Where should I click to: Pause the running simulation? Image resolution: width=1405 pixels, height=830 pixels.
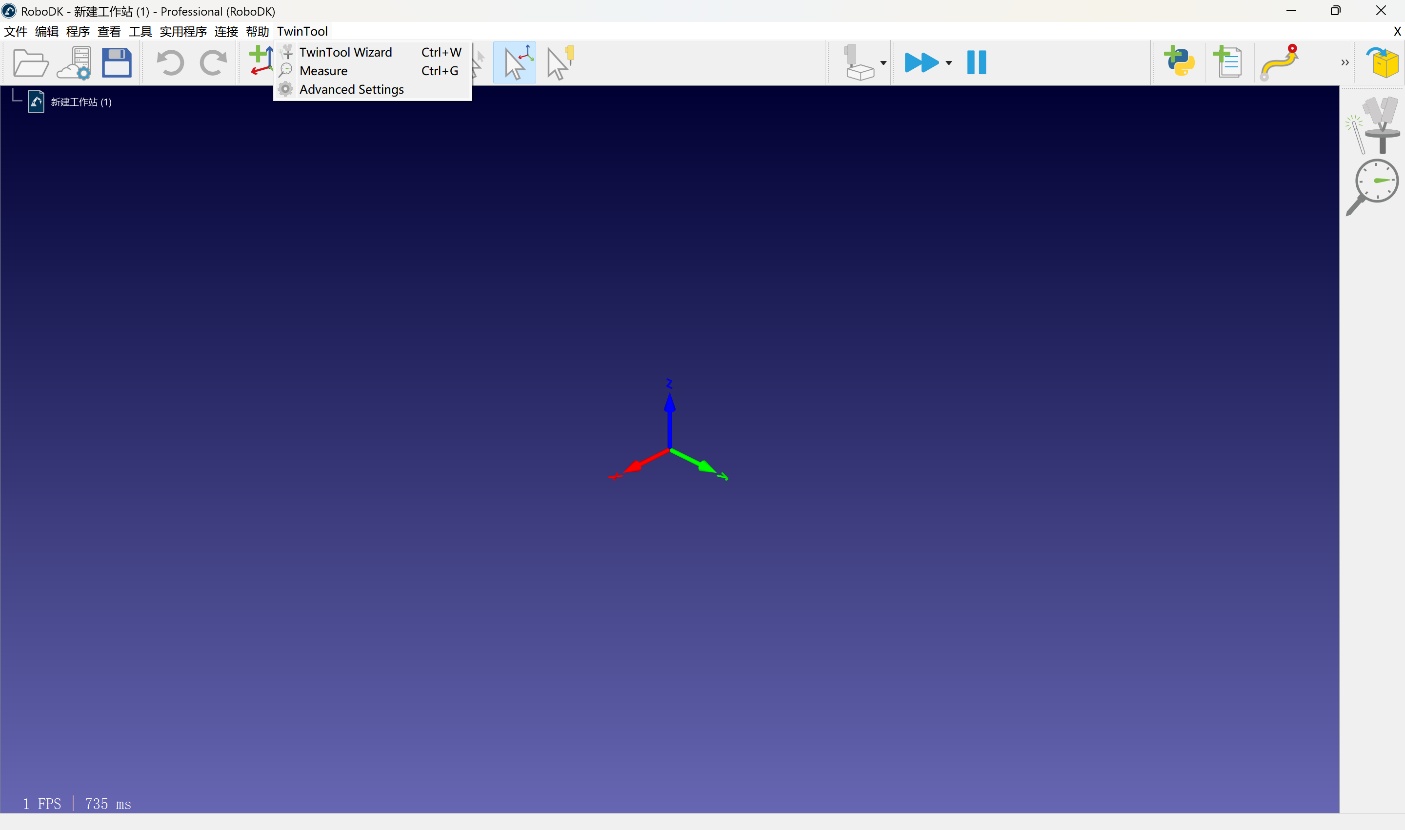click(976, 62)
